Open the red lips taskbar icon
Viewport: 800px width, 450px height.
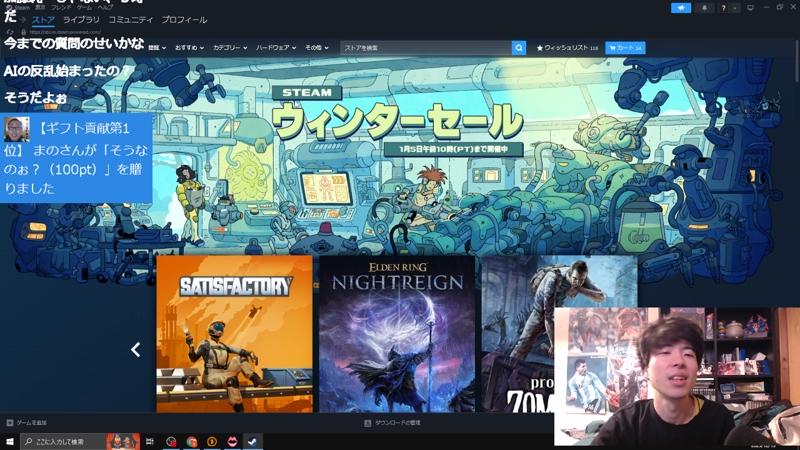[232, 441]
